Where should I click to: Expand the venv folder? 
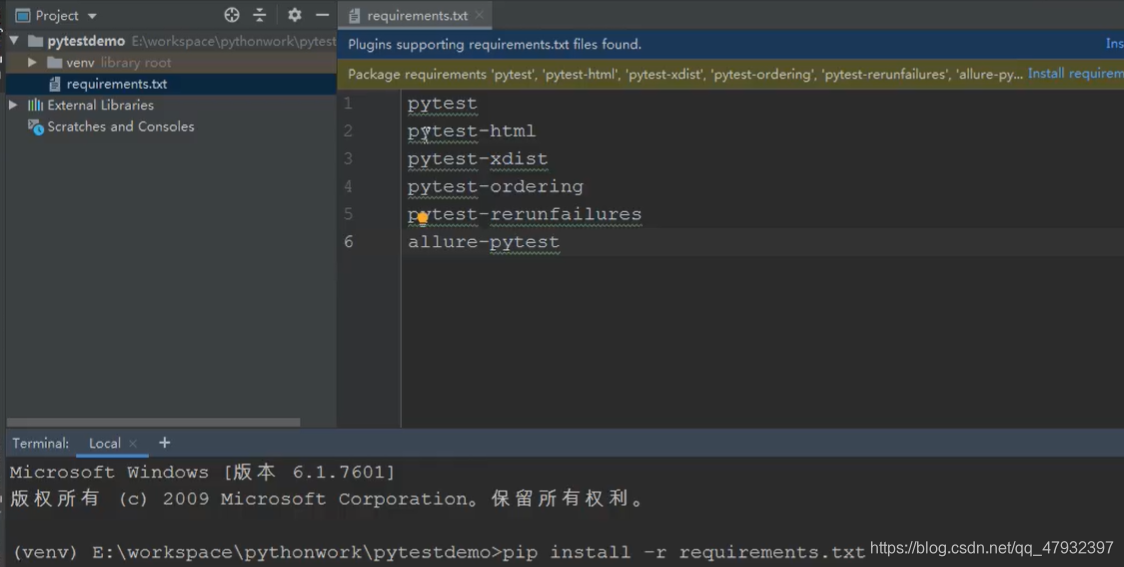tap(32, 62)
